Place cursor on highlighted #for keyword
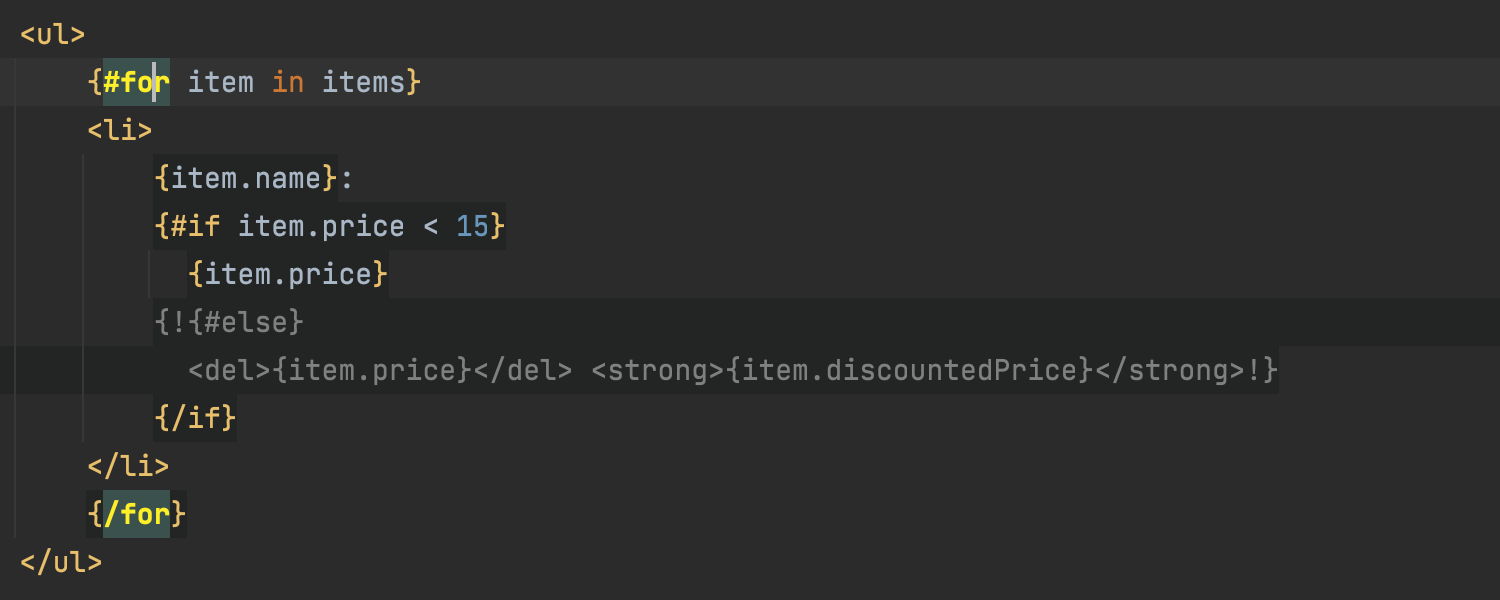The height and width of the screenshot is (600, 1500). (x=136, y=82)
